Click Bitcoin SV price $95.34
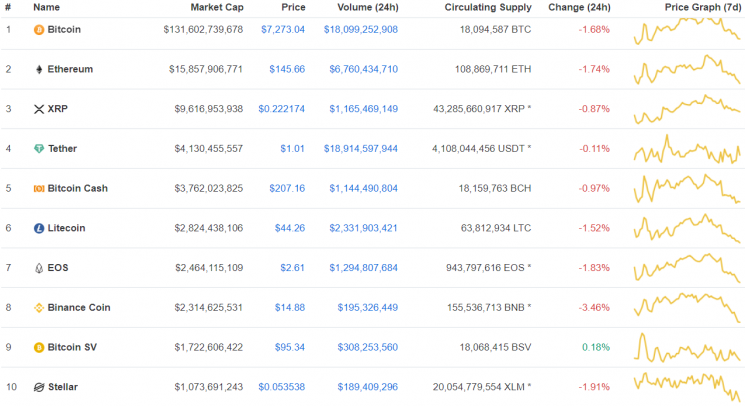 [x=290, y=347]
